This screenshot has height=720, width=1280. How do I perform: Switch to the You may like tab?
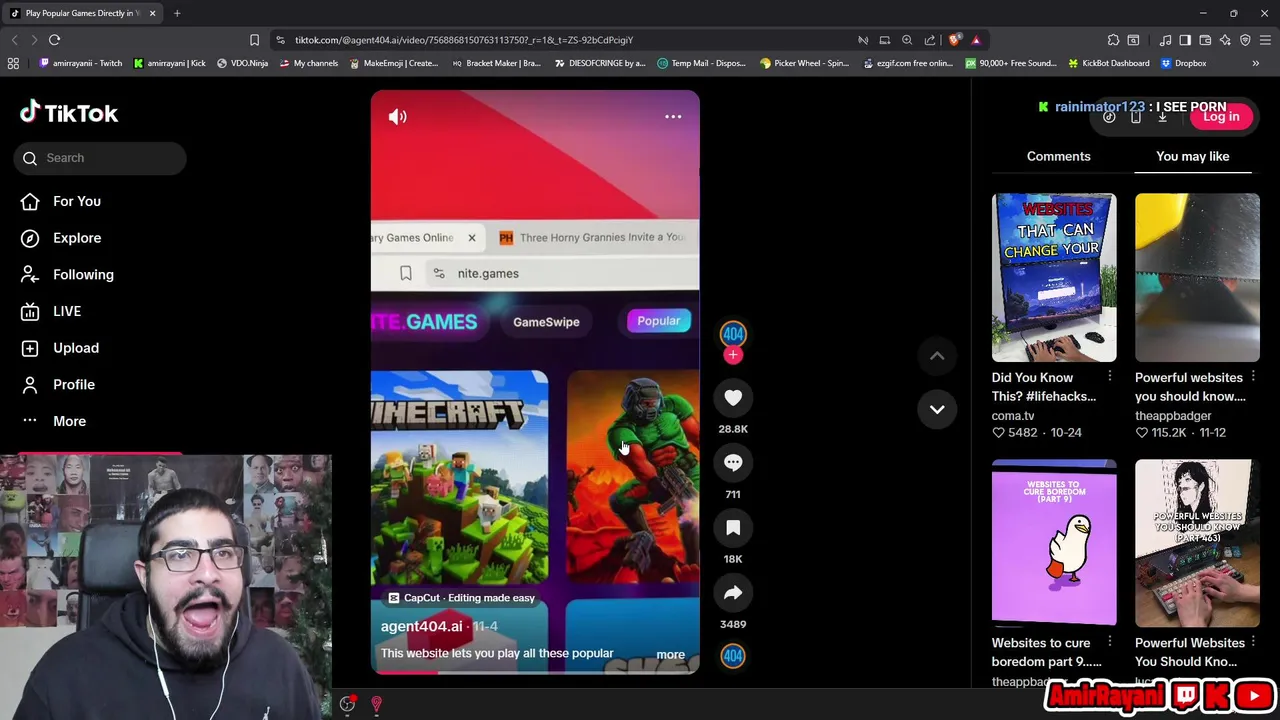tap(1192, 156)
